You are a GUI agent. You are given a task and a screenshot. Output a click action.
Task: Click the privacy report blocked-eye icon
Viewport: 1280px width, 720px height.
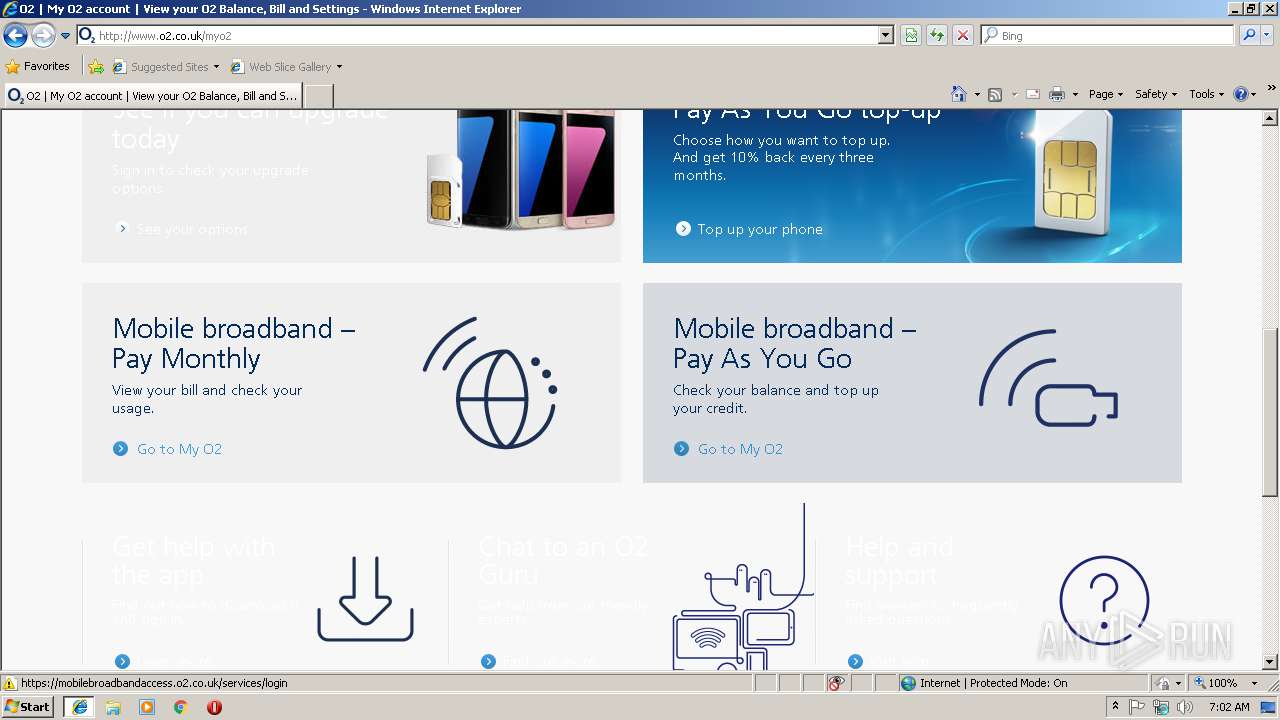[836, 683]
